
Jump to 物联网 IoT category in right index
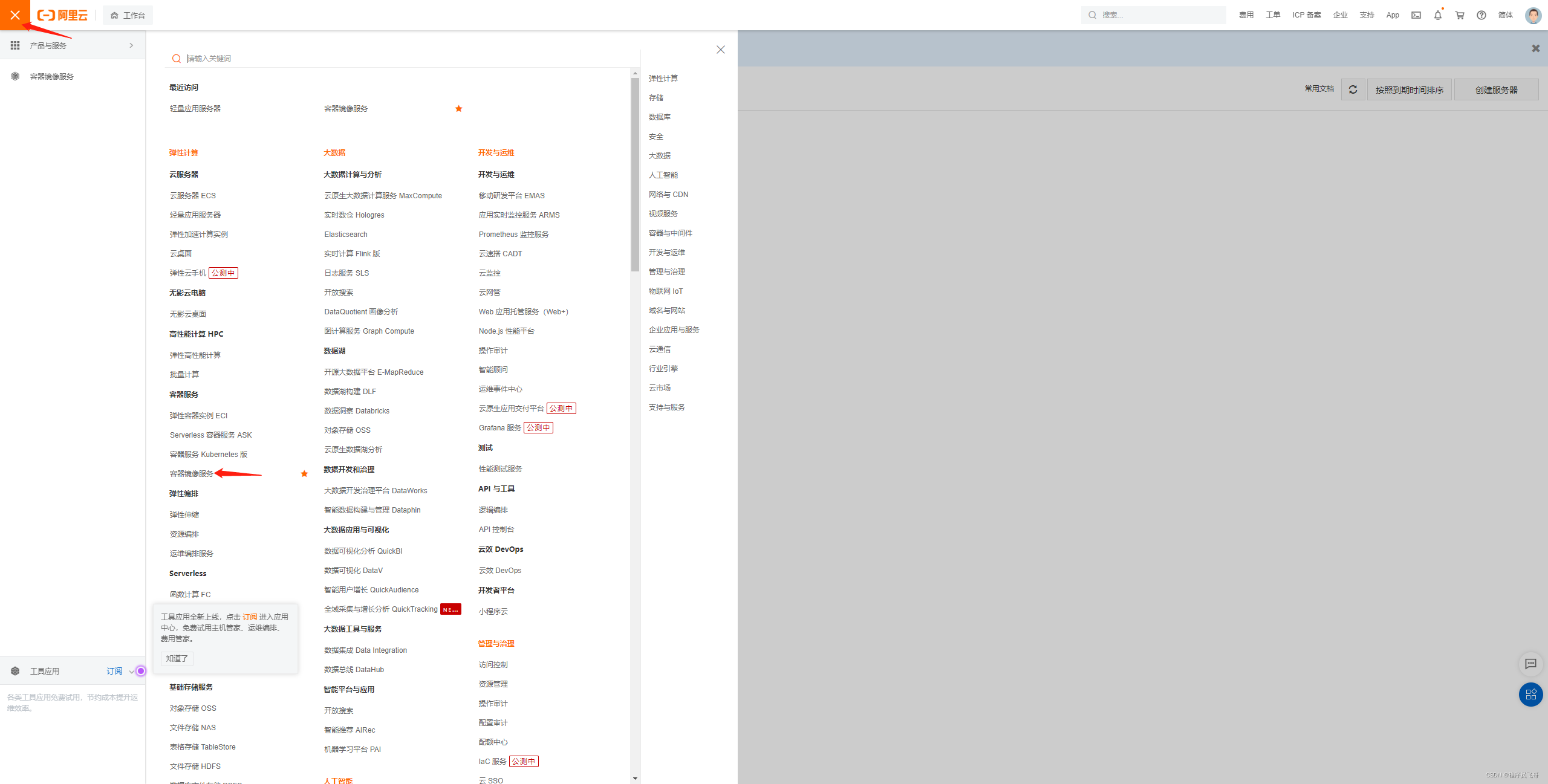(666, 291)
